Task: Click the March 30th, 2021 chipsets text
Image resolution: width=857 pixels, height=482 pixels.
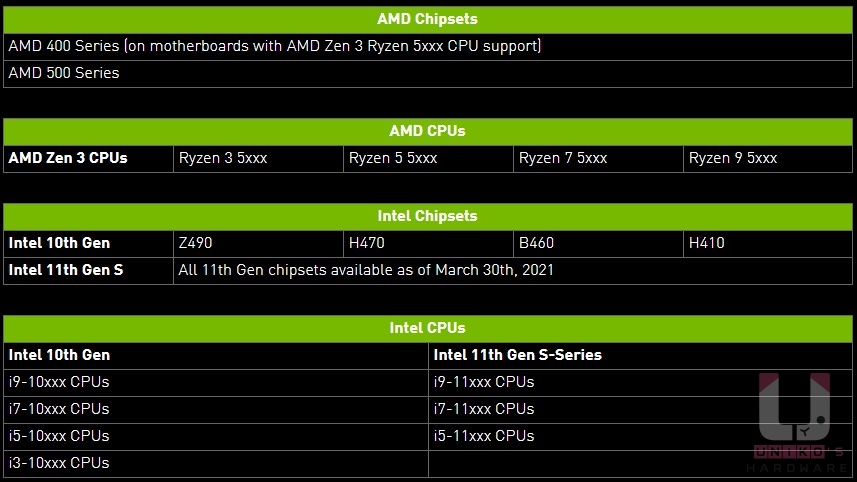Action: point(366,270)
